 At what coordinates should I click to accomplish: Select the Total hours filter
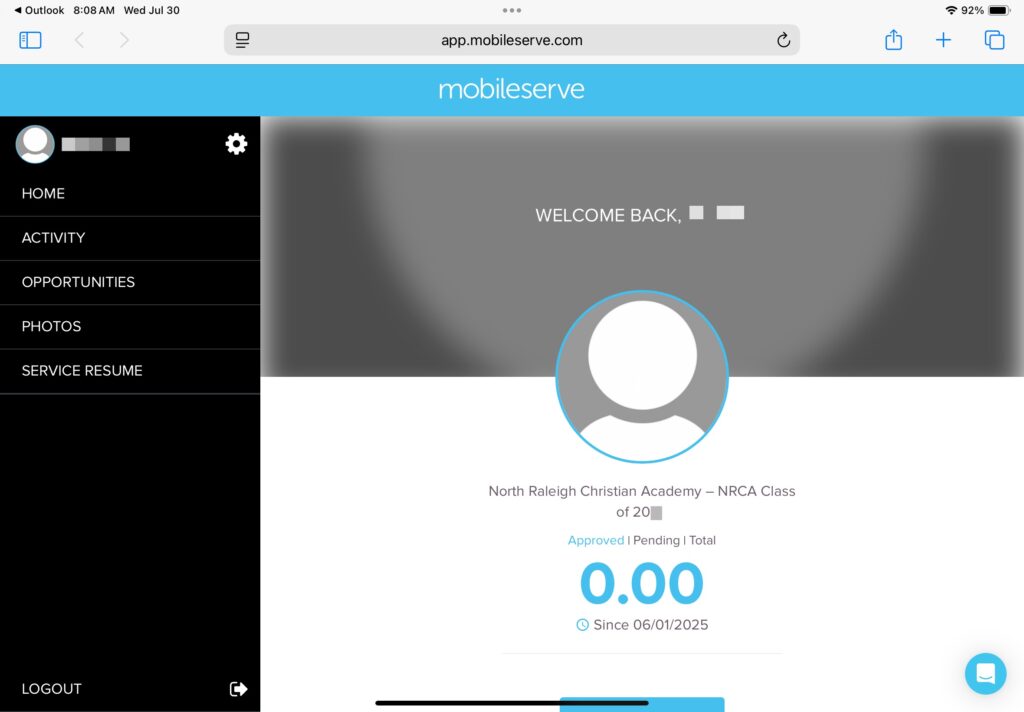pos(702,540)
